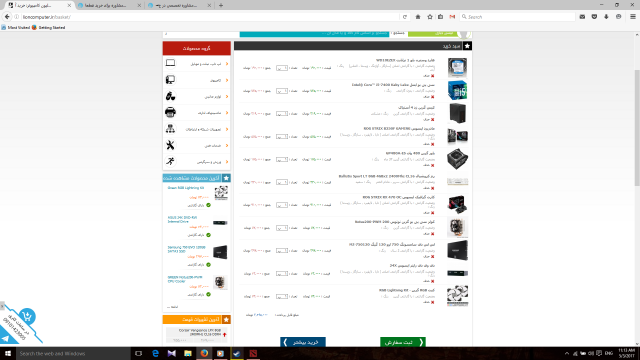Click Firefox reload page icon
Image resolution: width=640 pixels, height=360 pixels.
tap(404, 17)
